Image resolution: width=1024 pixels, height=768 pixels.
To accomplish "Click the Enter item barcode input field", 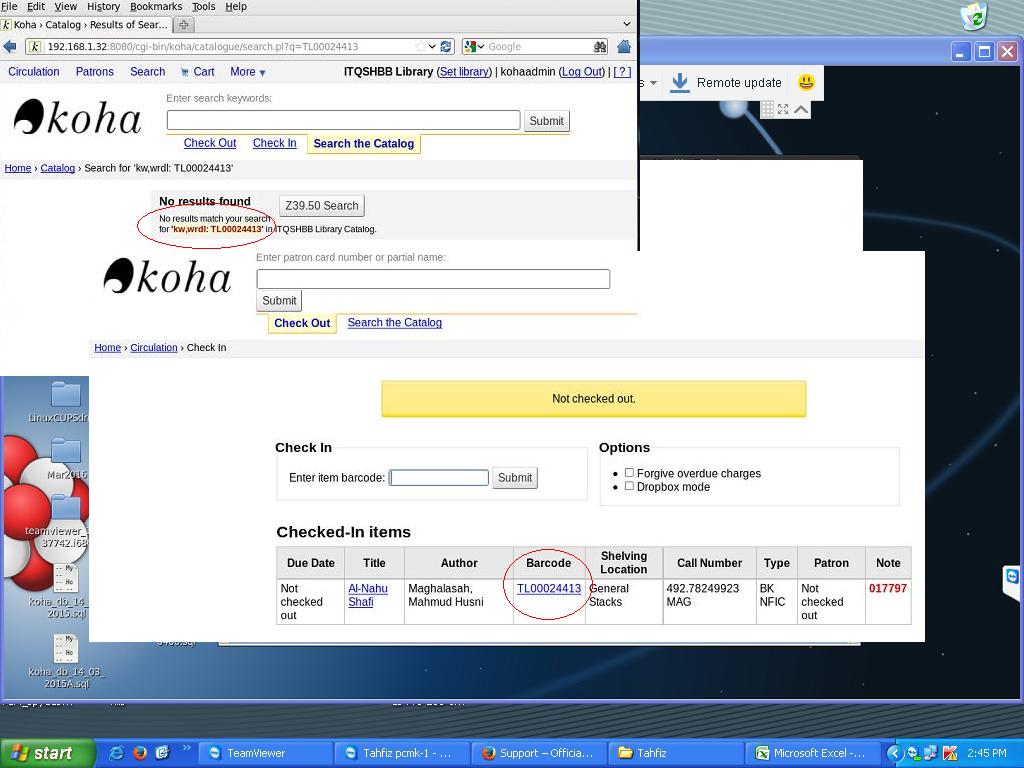I will pos(438,478).
